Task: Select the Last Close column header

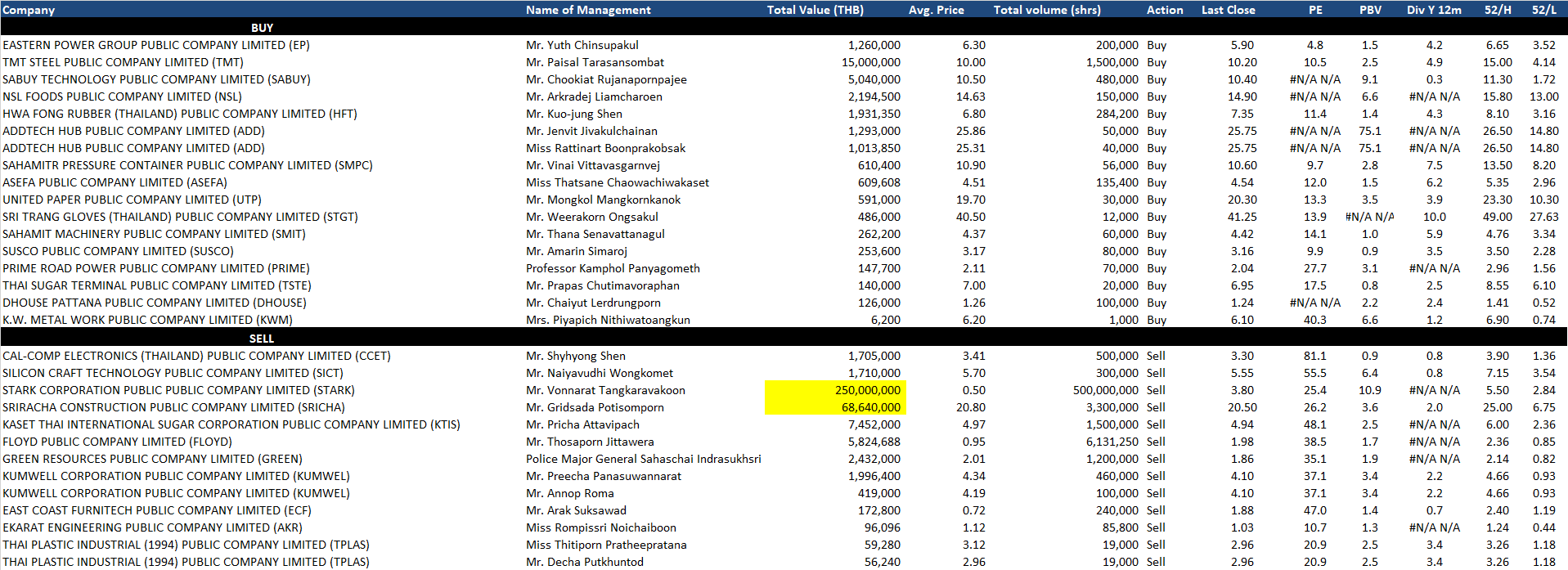Action: (1228, 10)
